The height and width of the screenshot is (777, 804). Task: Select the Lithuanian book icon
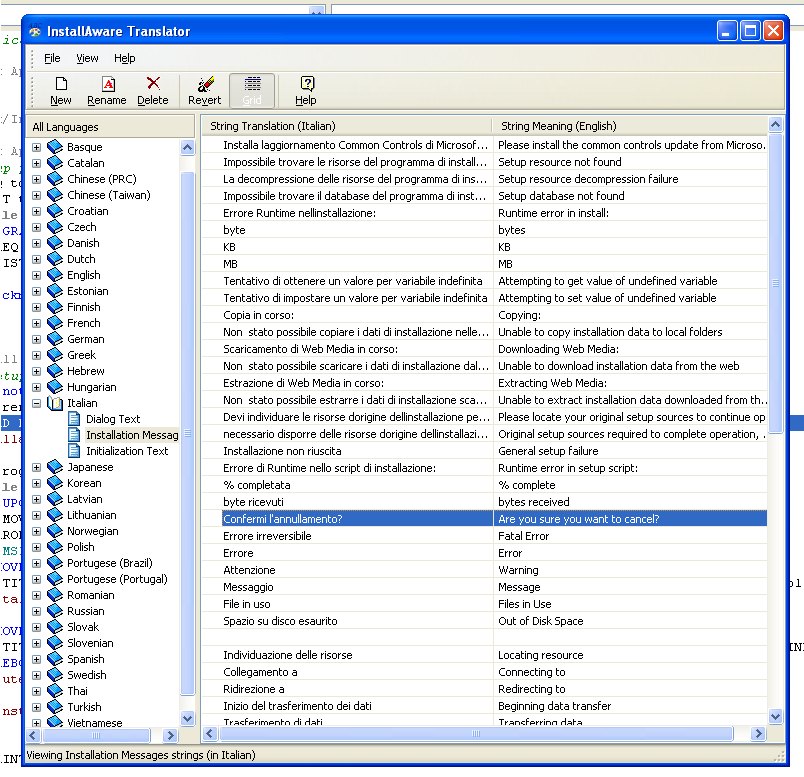(x=55, y=515)
